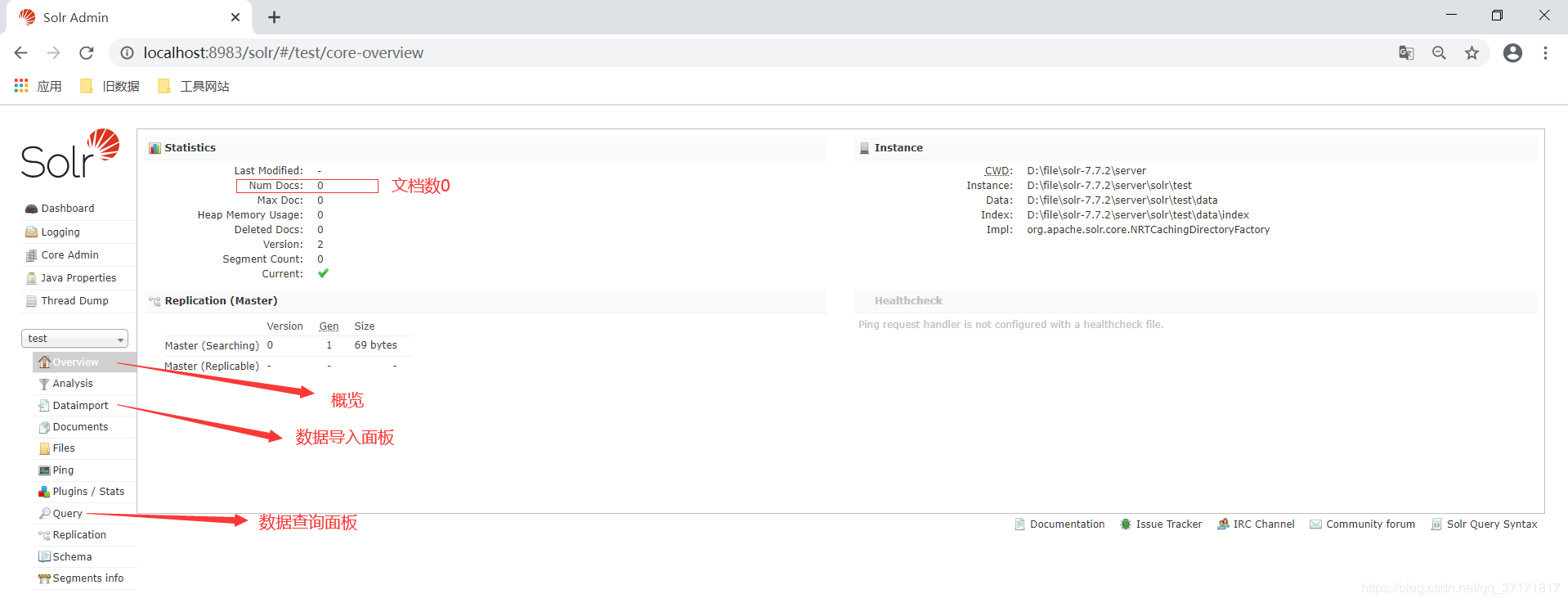
Task: Click the Query magnifier icon
Action: 44,514
